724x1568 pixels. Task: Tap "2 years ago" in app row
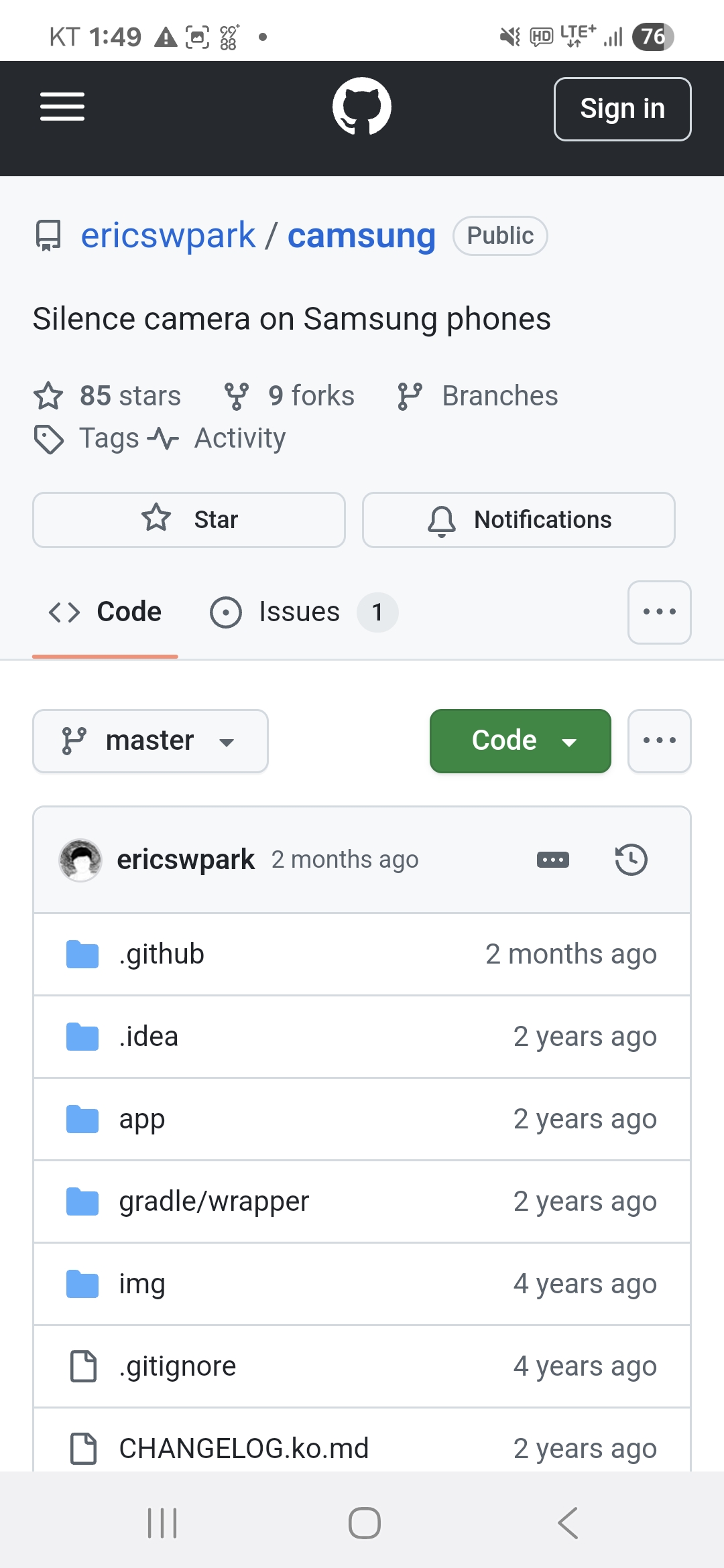585,1119
